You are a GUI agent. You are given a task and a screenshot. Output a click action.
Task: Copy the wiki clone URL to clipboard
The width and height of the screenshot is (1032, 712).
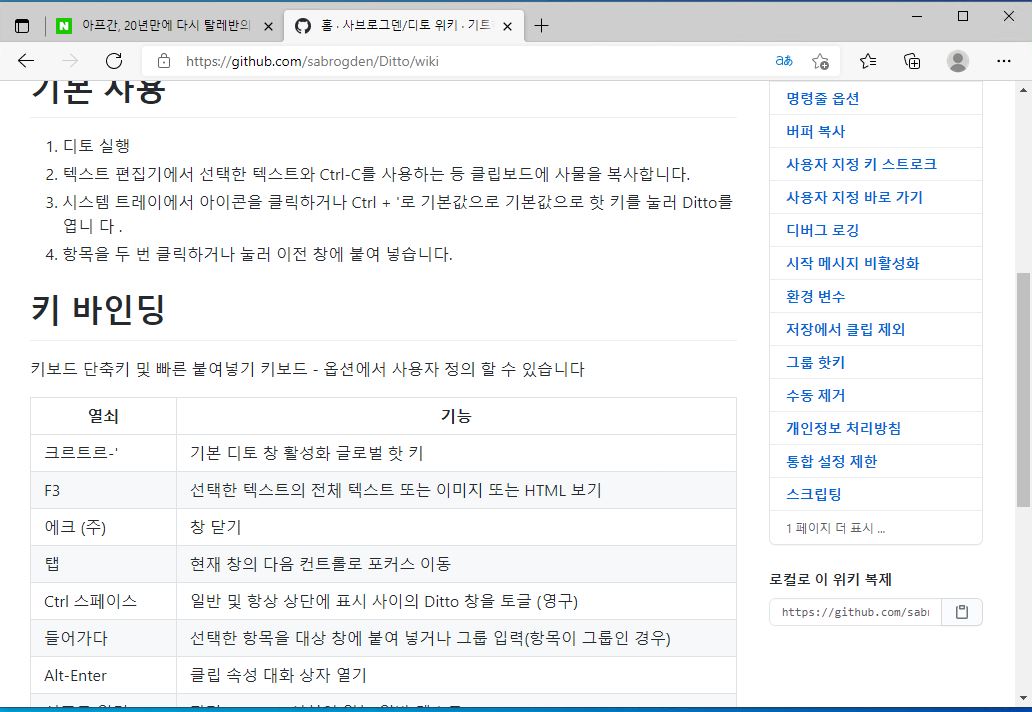pyautogui.click(x=962, y=612)
